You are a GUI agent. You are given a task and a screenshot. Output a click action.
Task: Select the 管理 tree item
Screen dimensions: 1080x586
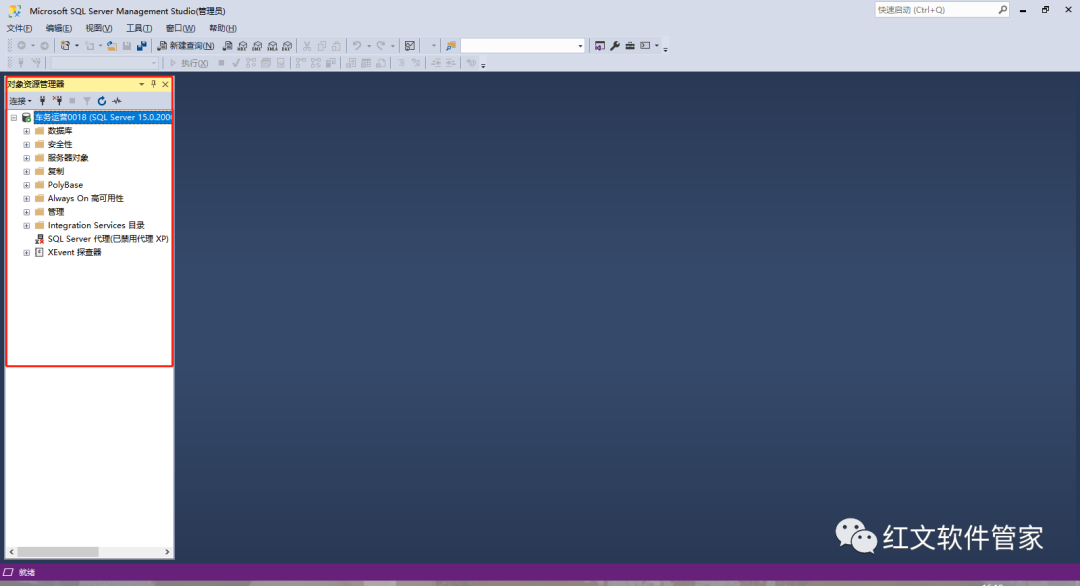55,212
